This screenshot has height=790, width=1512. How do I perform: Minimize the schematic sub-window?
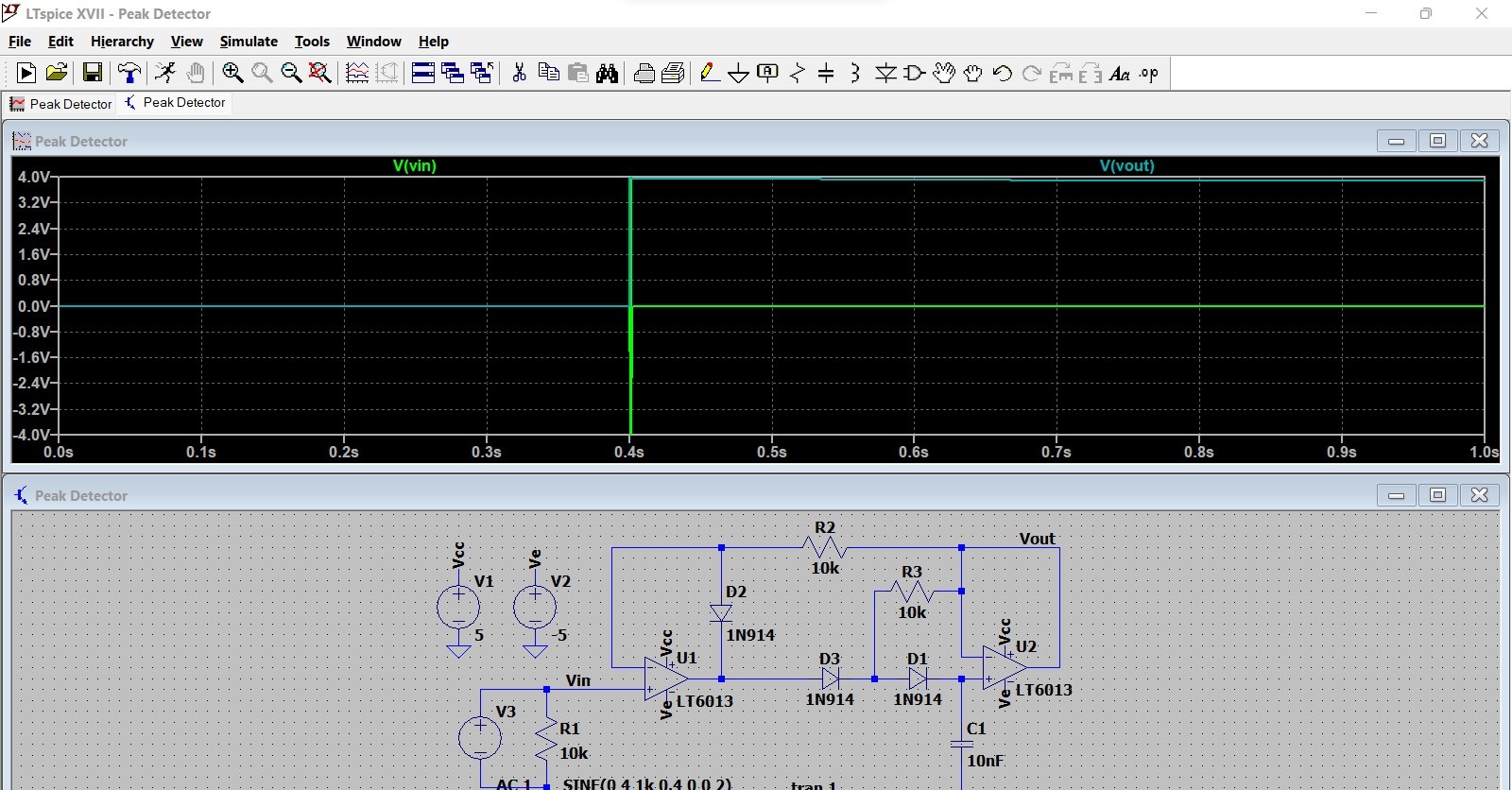tap(1396, 495)
